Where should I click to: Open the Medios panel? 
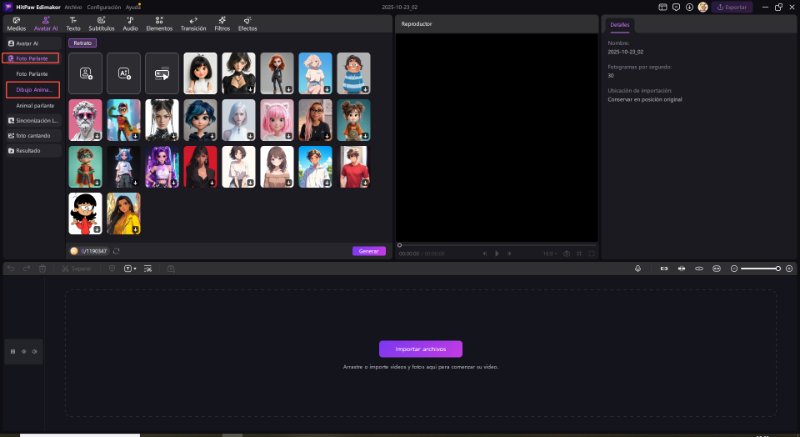(16, 24)
